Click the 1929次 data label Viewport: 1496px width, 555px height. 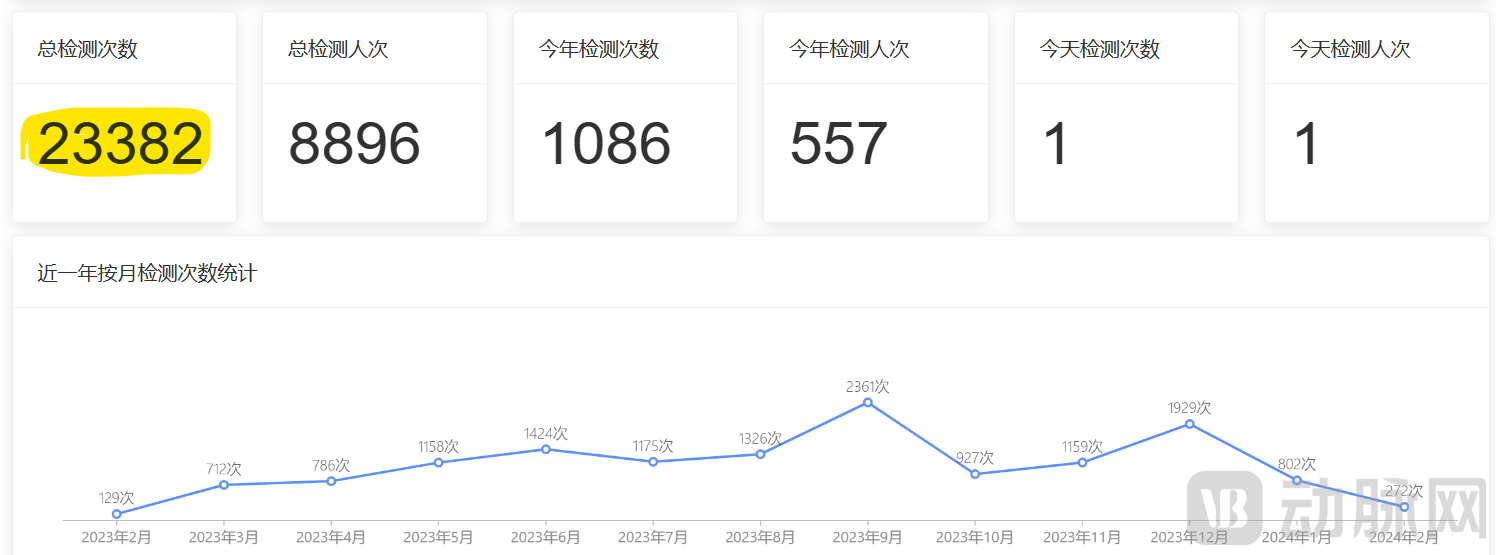coord(1190,408)
